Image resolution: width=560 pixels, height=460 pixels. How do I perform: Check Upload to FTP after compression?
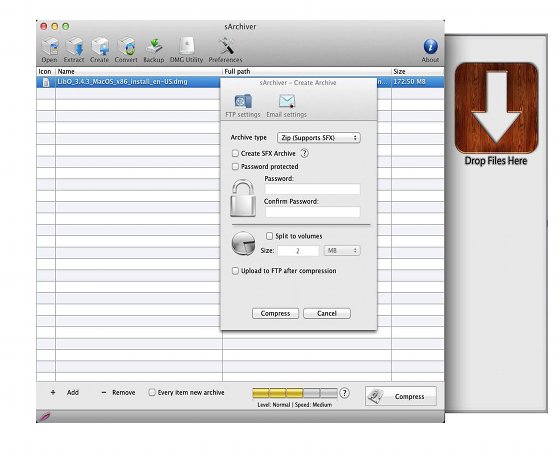(x=235, y=271)
